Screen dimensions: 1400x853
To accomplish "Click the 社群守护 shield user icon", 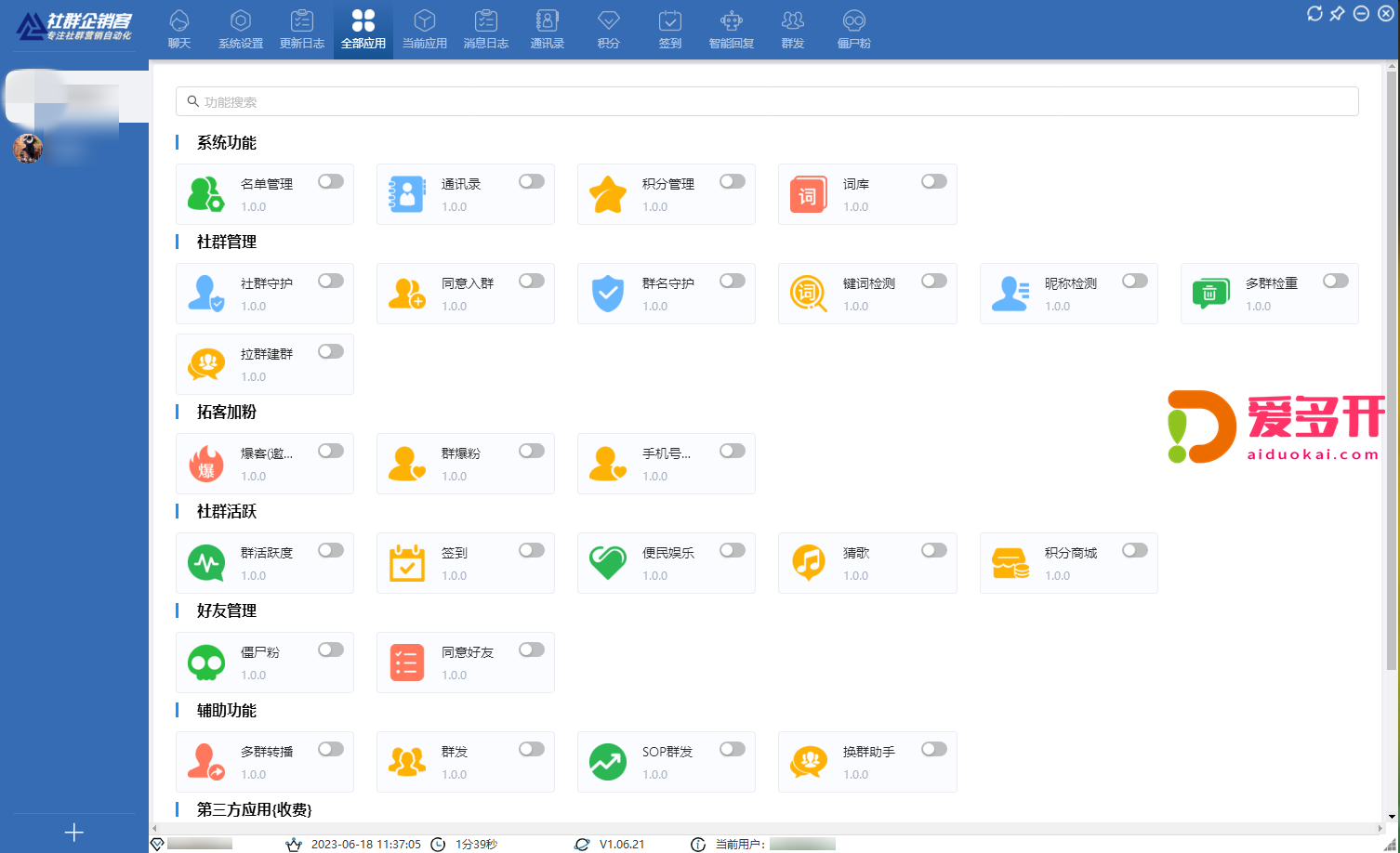I will point(205,294).
